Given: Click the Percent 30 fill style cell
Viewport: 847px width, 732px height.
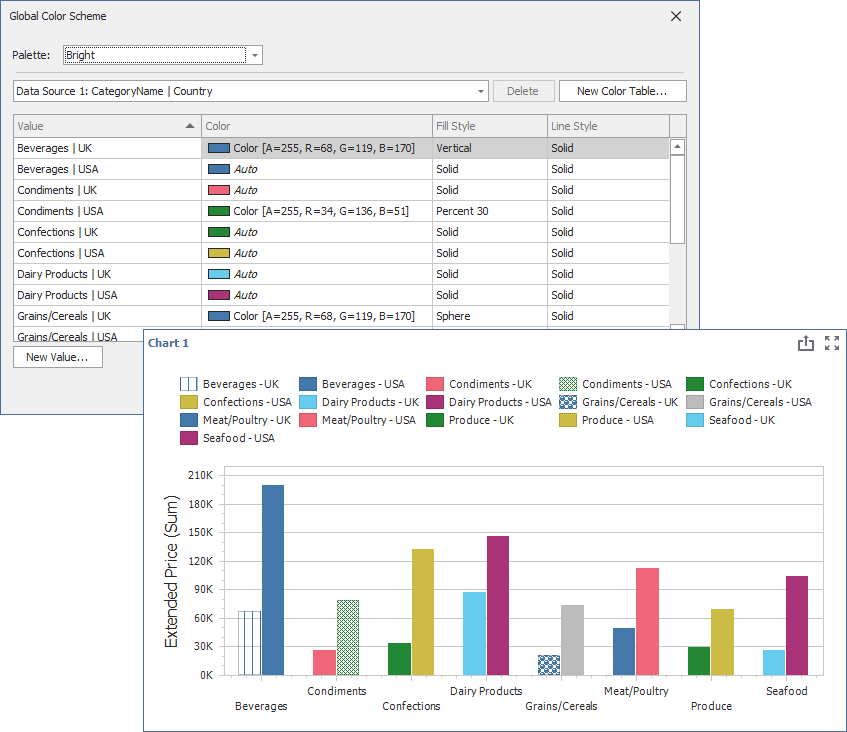Looking at the screenshot, I should click(x=490, y=211).
